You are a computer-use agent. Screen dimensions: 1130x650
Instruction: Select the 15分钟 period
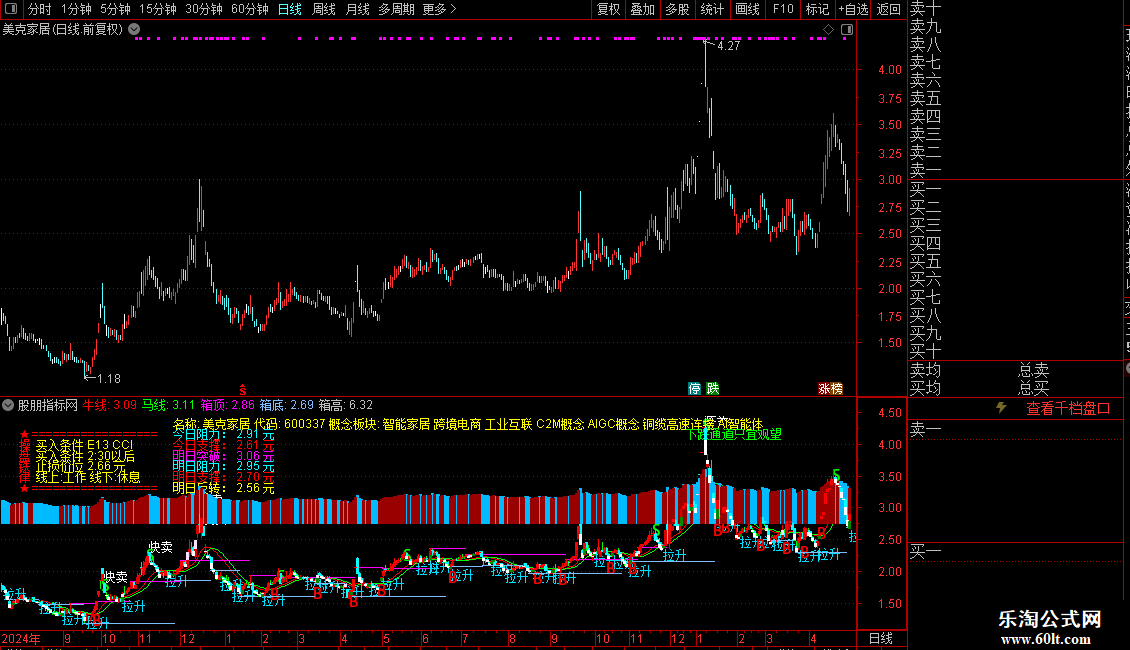(158, 9)
